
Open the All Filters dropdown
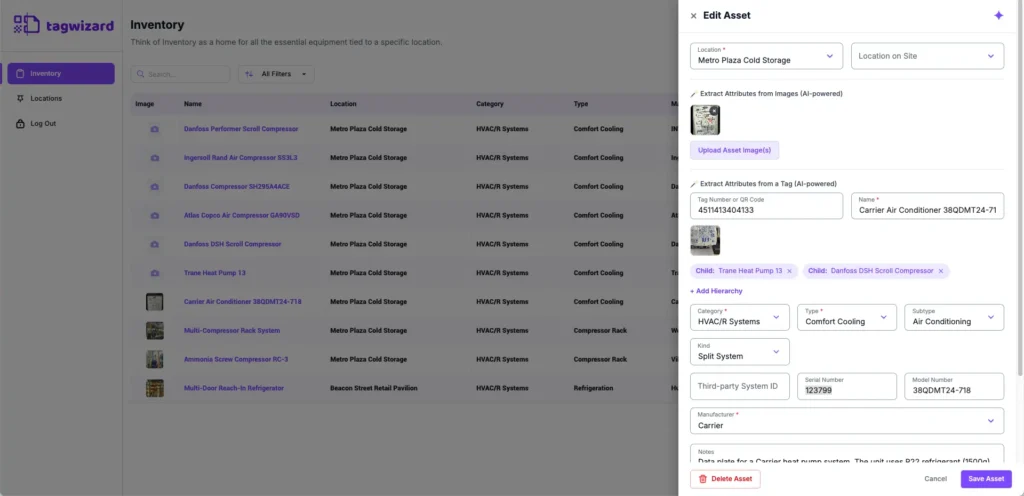pos(276,74)
